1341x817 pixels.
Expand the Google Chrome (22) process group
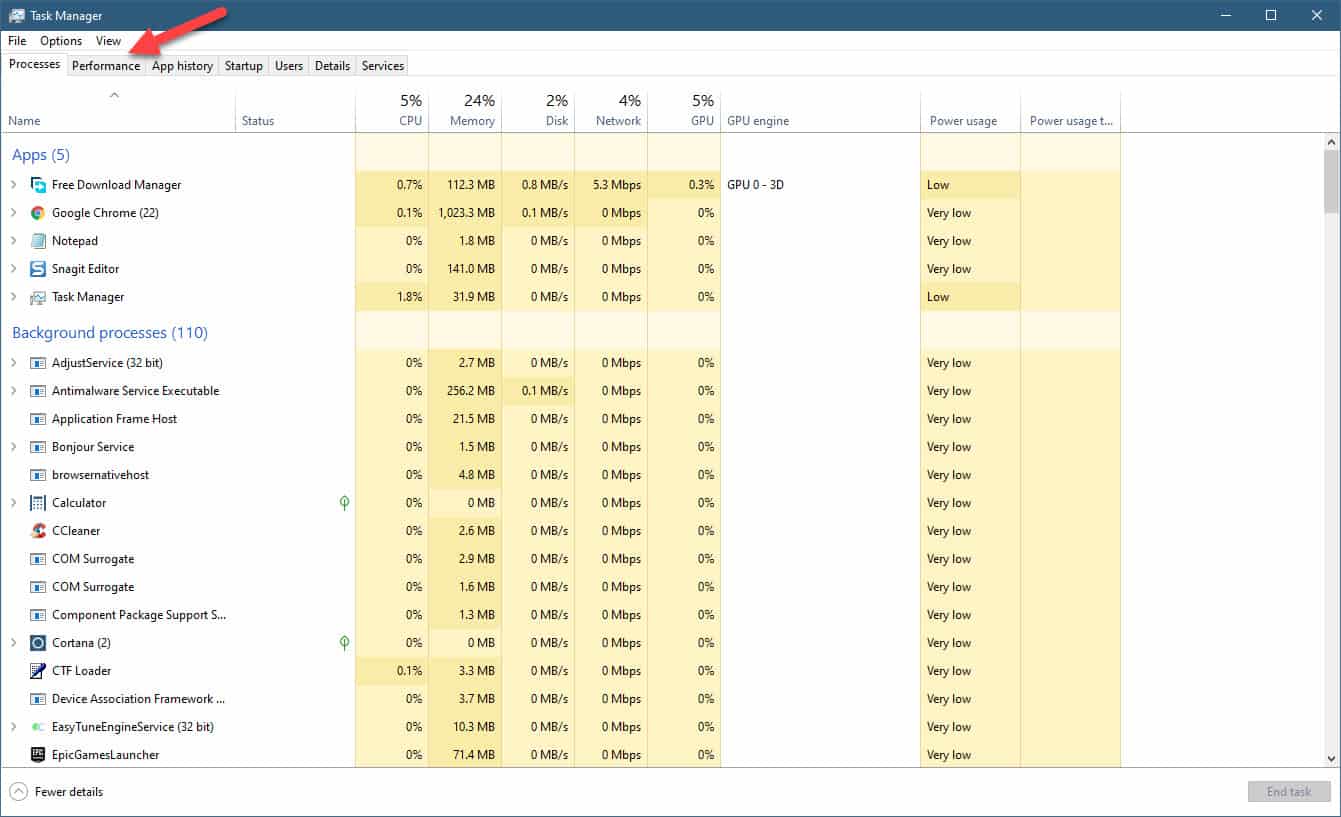[14, 213]
